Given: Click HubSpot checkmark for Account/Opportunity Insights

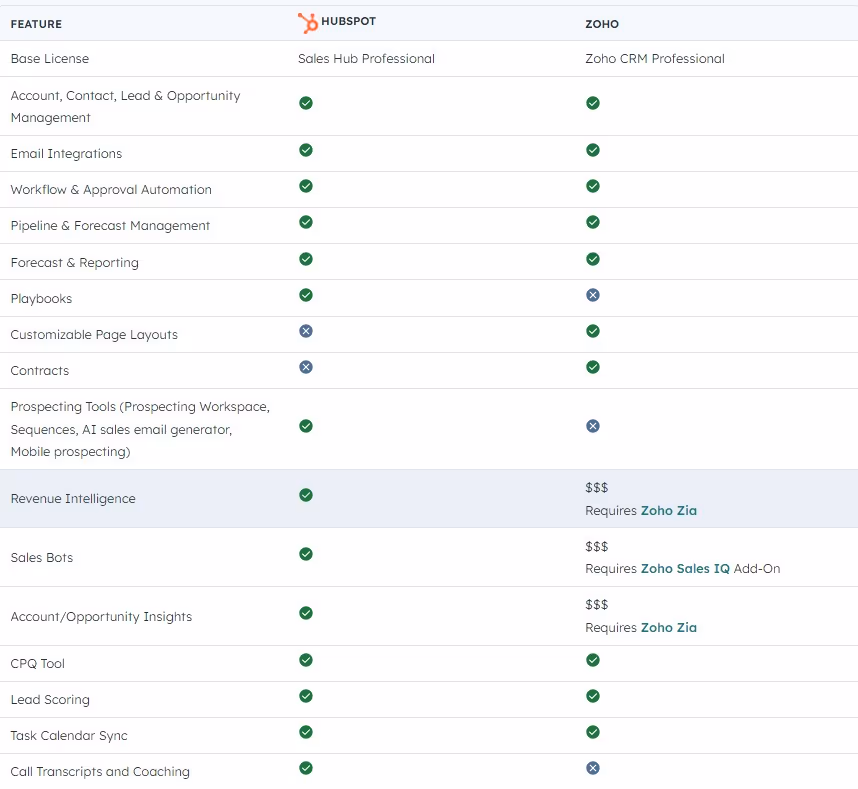Looking at the screenshot, I should pyautogui.click(x=306, y=613).
